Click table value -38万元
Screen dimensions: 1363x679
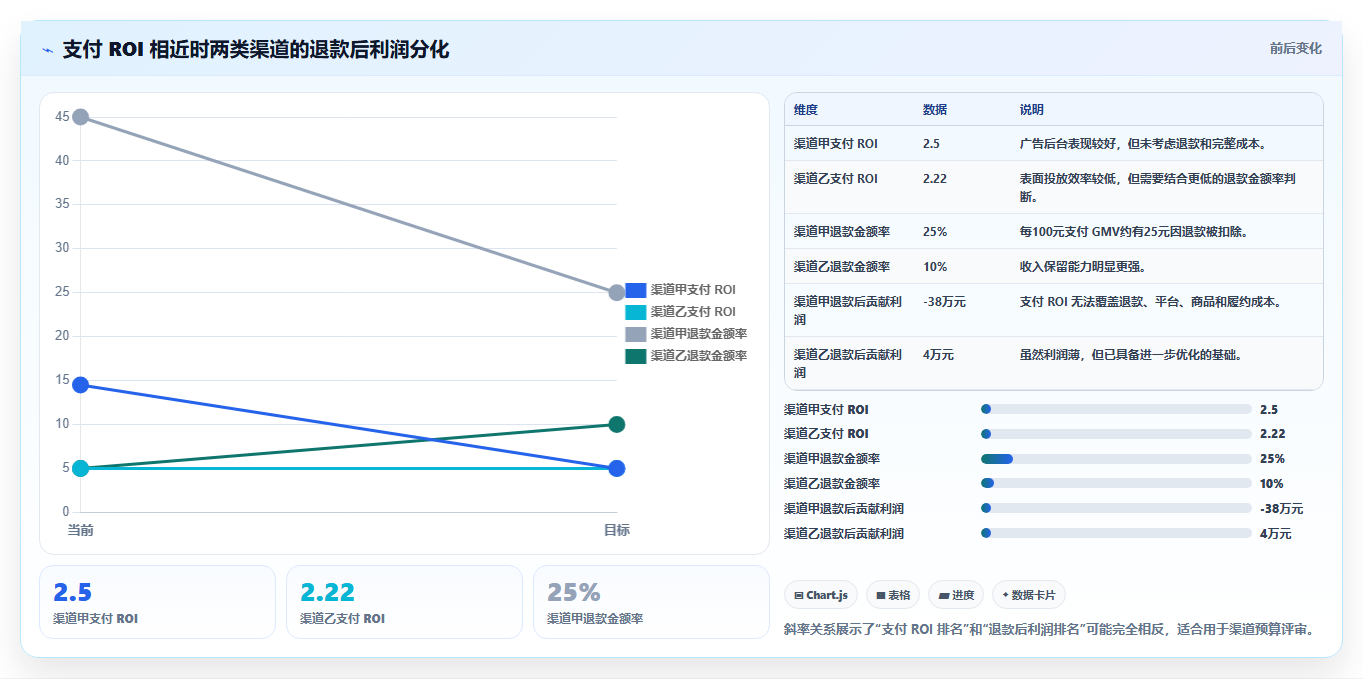(x=945, y=302)
